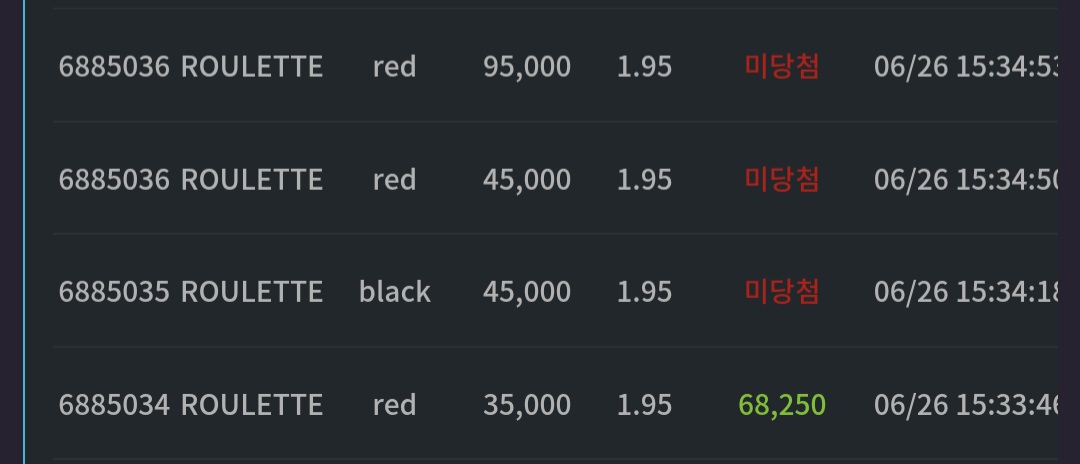Click the 95,000 bet amount
The height and width of the screenshot is (464, 1080).
pyautogui.click(x=527, y=67)
